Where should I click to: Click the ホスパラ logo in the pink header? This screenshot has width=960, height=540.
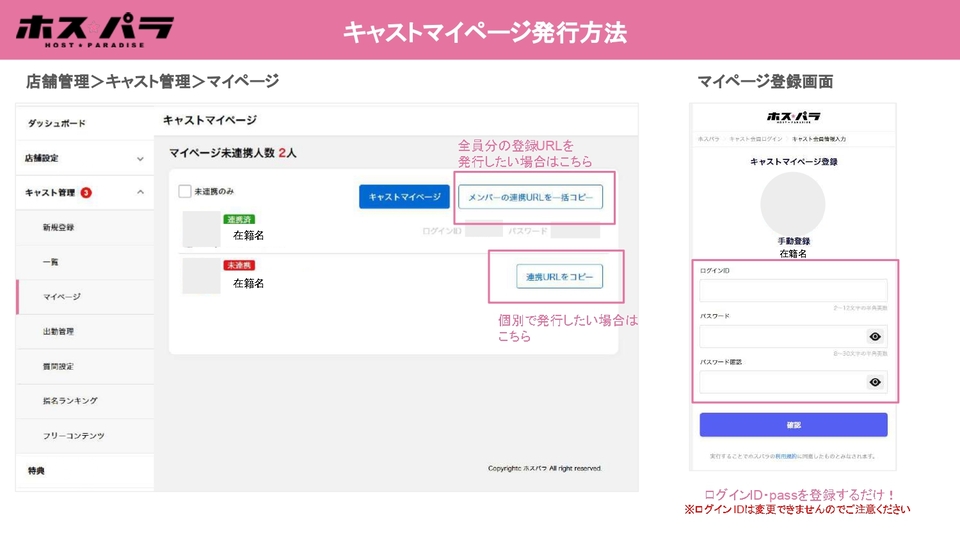95,30
